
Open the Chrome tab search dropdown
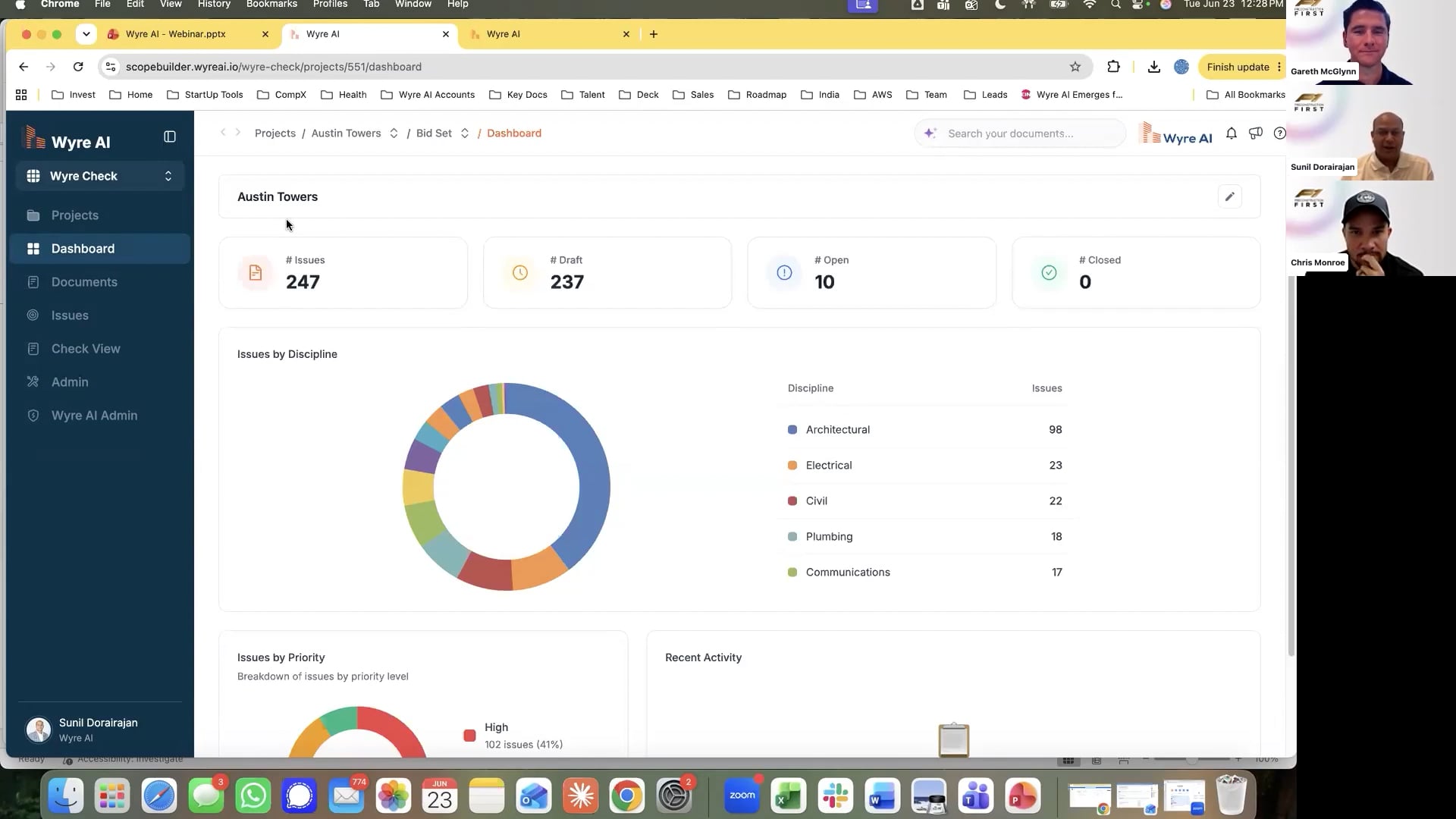point(86,34)
